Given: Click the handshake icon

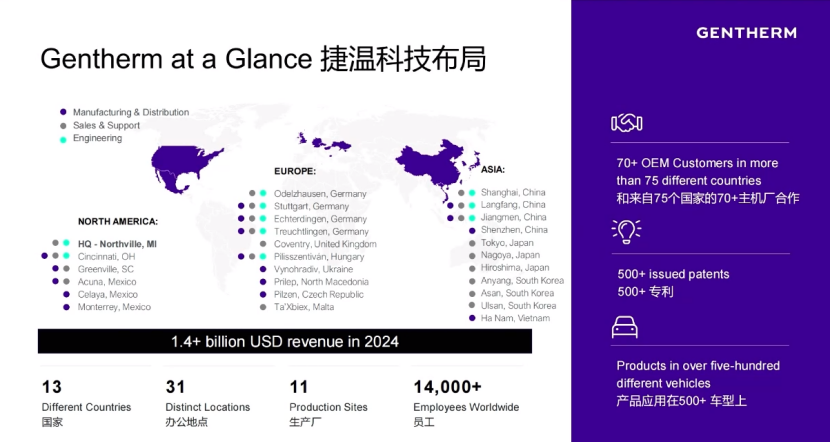Looking at the screenshot, I should [x=626, y=123].
